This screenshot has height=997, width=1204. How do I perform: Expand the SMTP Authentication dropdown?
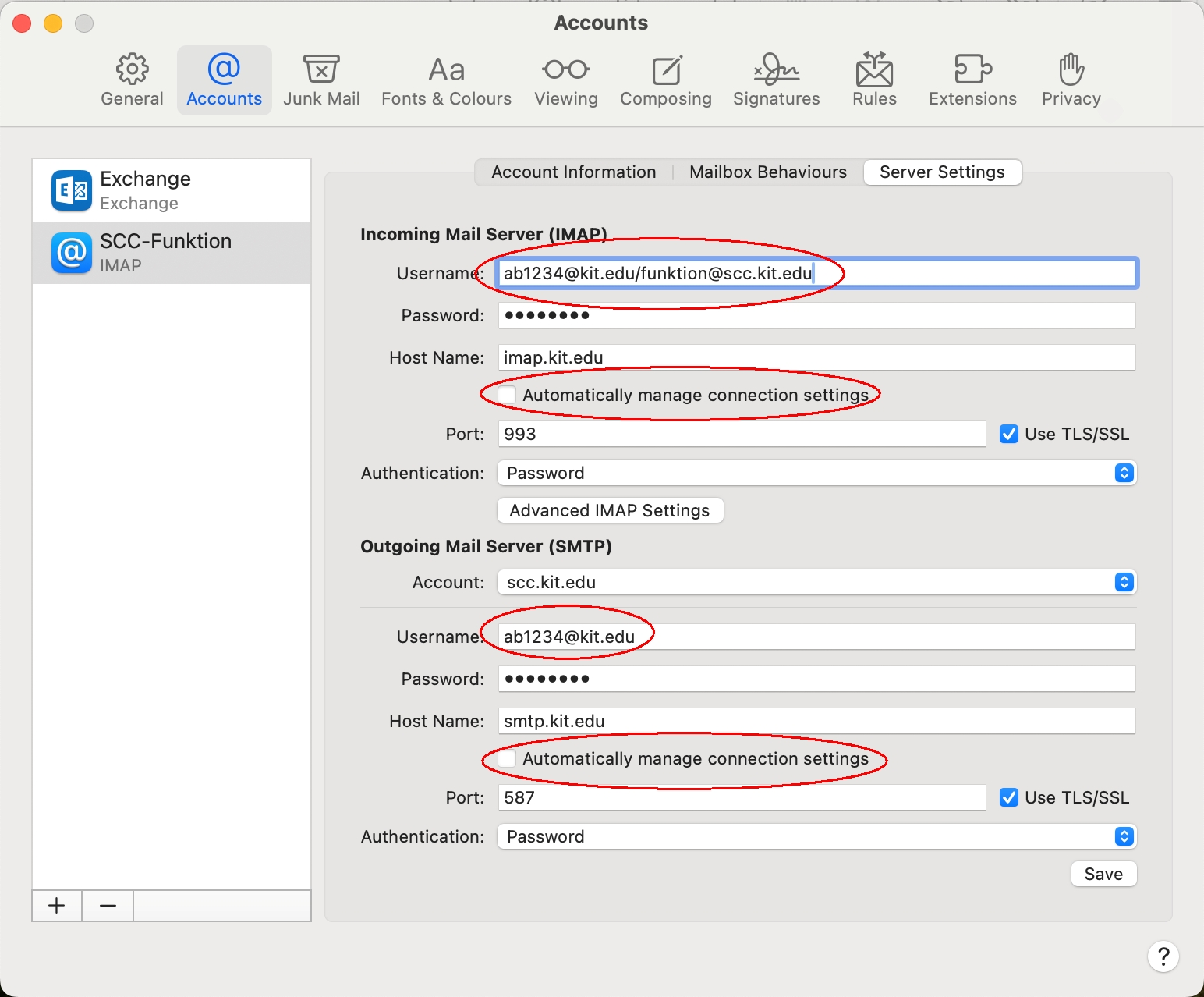click(x=816, y=837)
